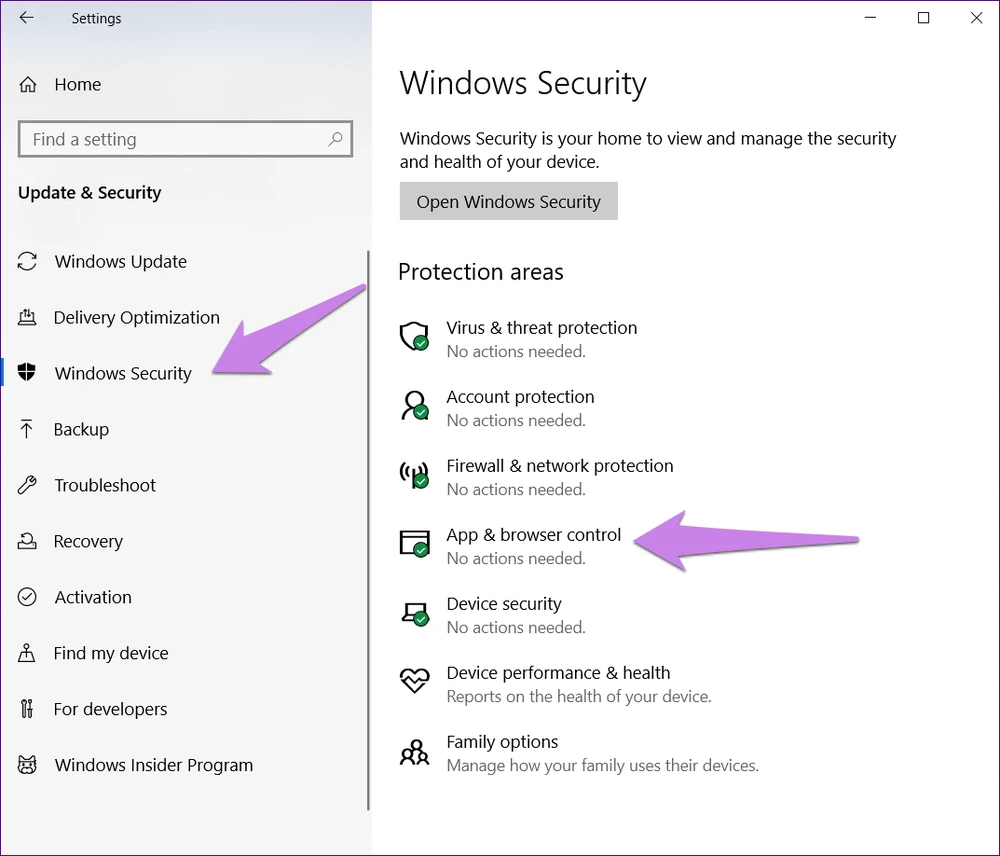This screenshot has width=1000, height=856.
Task: Select Delivery Optimization in sidebar
Action: coord(136,318)
